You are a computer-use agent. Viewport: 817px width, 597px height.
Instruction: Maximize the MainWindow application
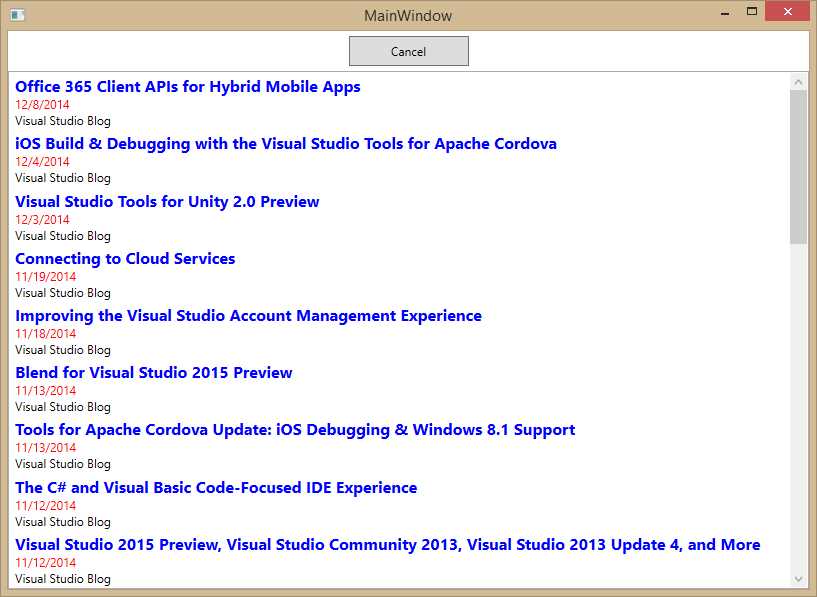click(753, 11)
